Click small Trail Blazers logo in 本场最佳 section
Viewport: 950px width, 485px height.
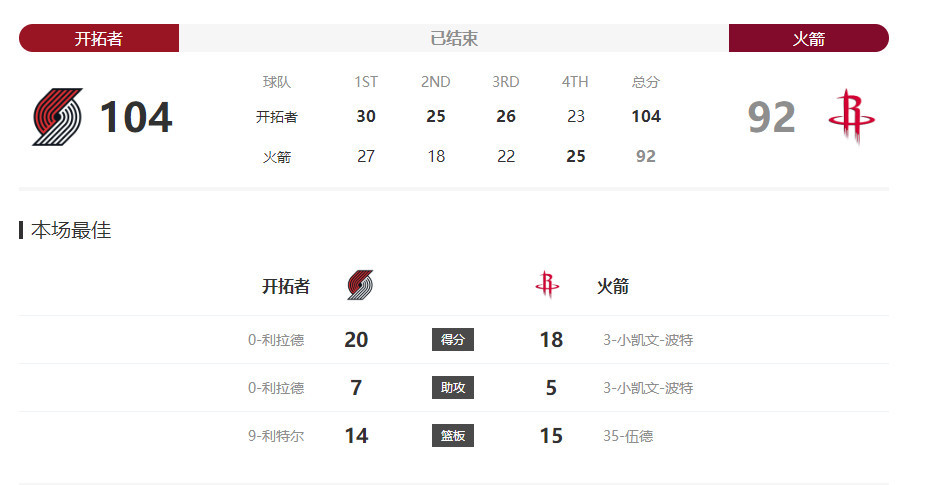click(x=360, y=285)
